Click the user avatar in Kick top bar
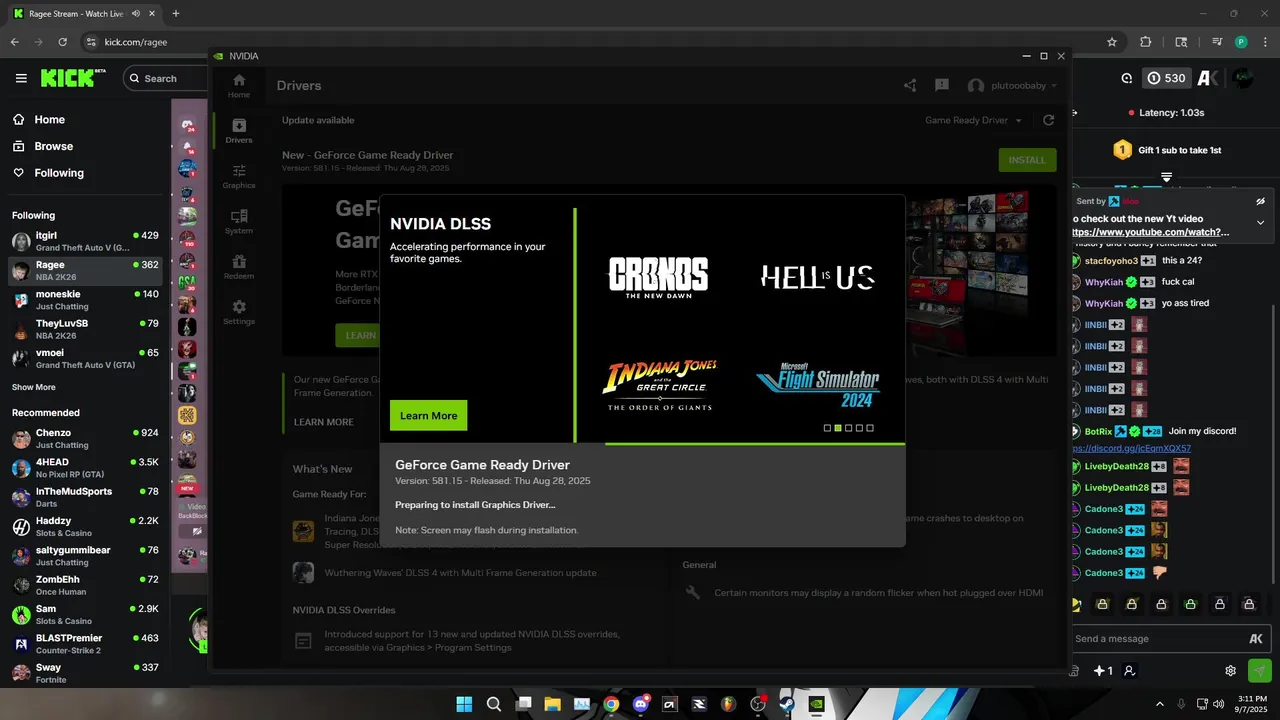The height and width of the screenshot is (720, 1280). click(1243, 77)
